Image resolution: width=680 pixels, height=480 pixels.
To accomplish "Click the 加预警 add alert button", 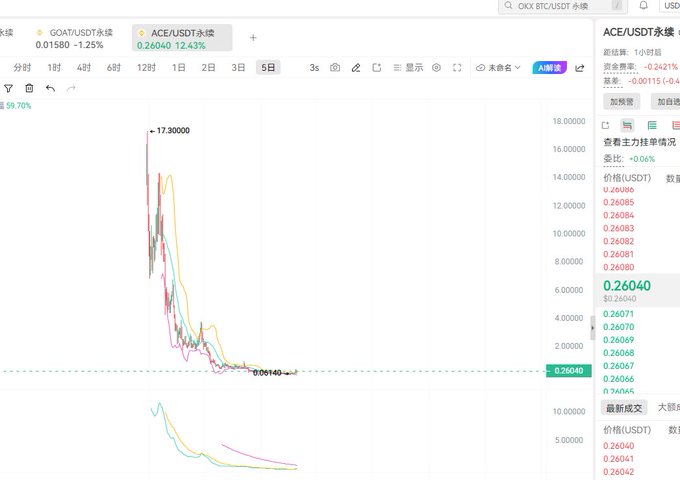I will [x=621, y=102].
